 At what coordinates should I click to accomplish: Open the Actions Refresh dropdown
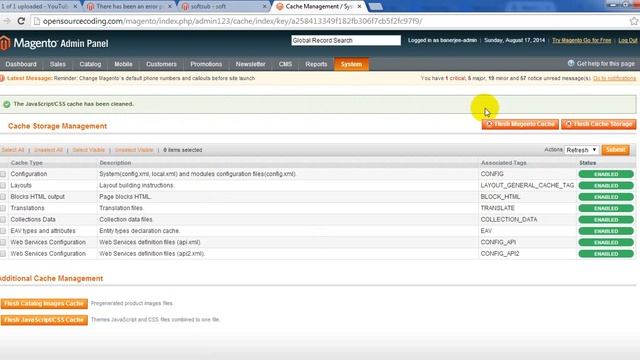[582, 150]
